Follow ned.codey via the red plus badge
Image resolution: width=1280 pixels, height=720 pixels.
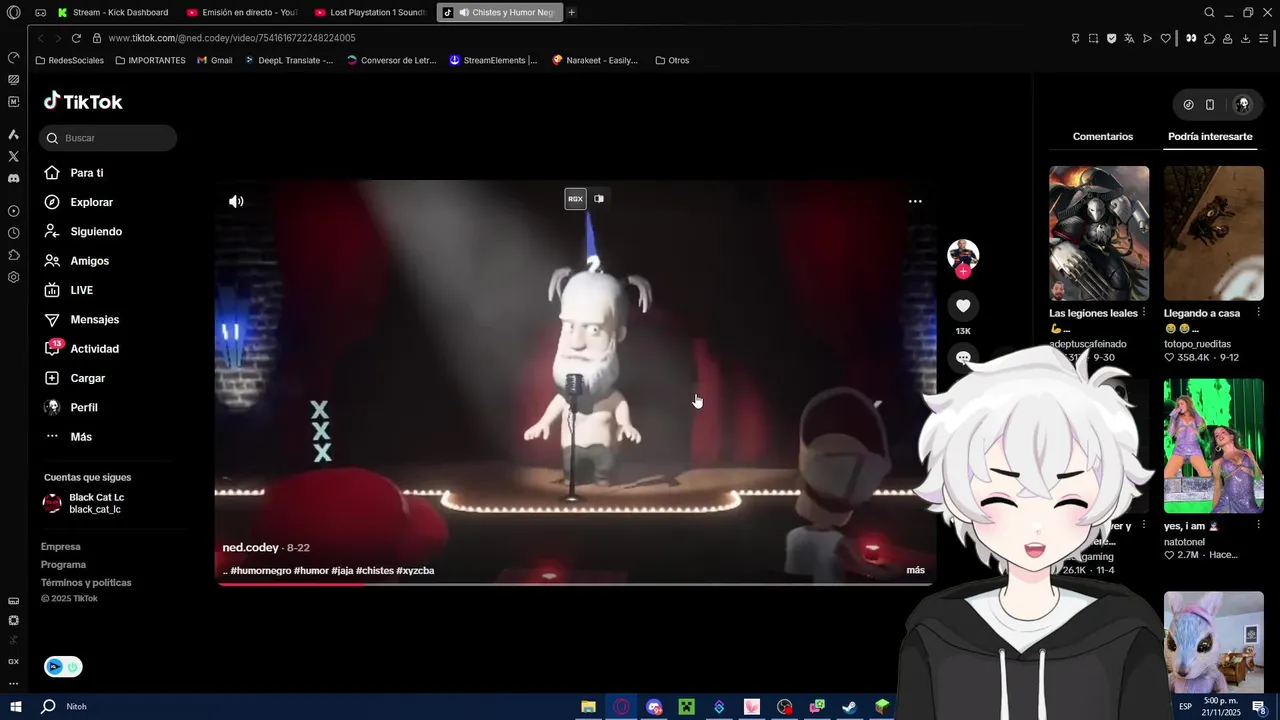click(963, 271)
